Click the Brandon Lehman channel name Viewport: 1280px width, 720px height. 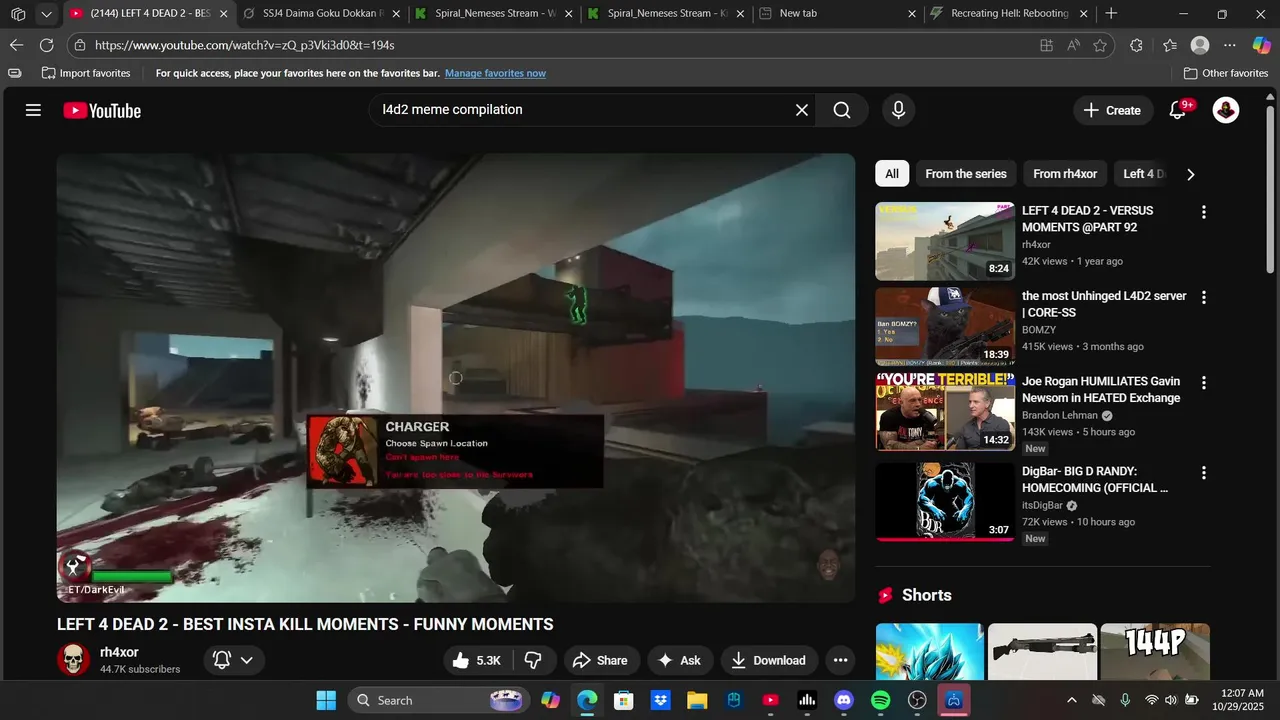(1060, 415)
